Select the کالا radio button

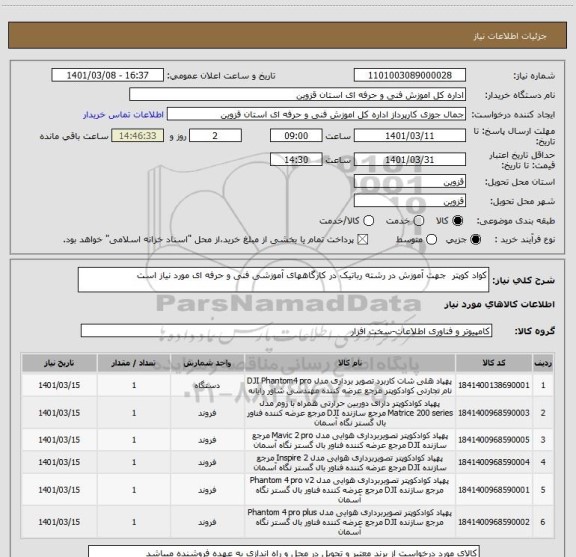(x=458, y=221)
